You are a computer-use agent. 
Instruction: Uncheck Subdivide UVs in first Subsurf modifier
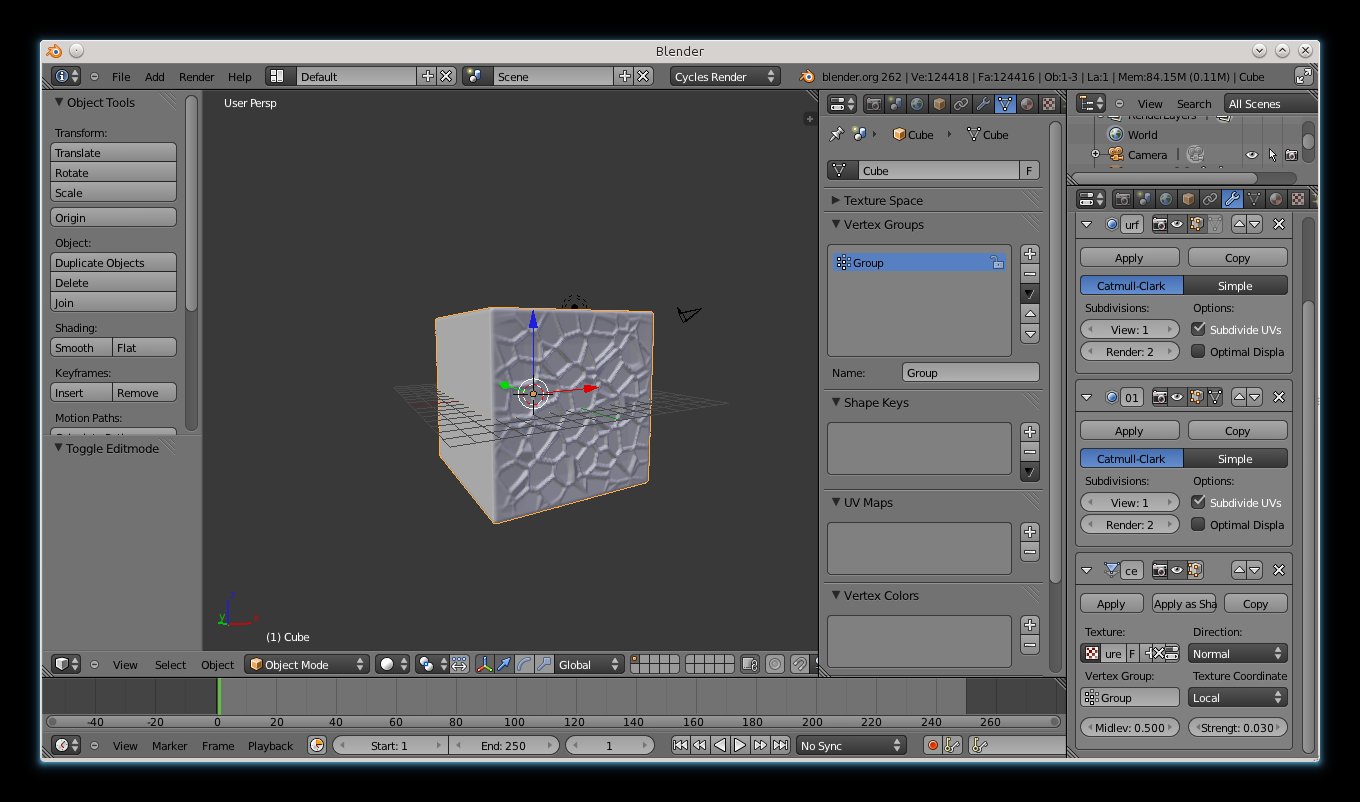pos(1198,329)
